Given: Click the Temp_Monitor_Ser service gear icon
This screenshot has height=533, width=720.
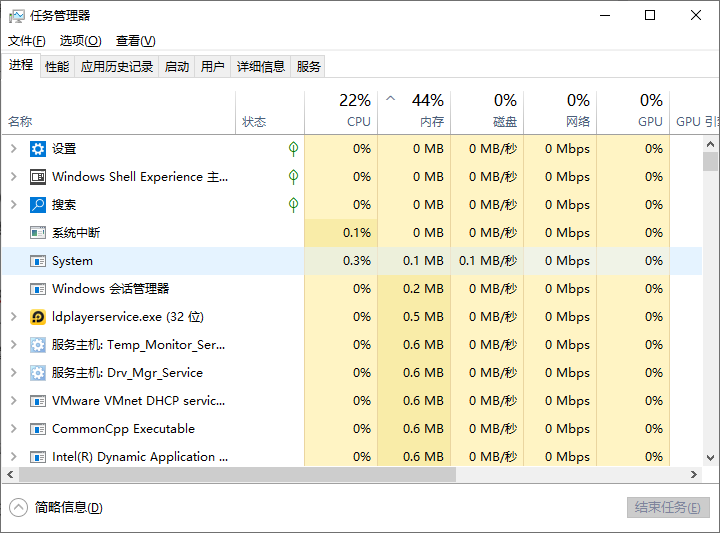Looking at the screenshot, I should point(38,345).
